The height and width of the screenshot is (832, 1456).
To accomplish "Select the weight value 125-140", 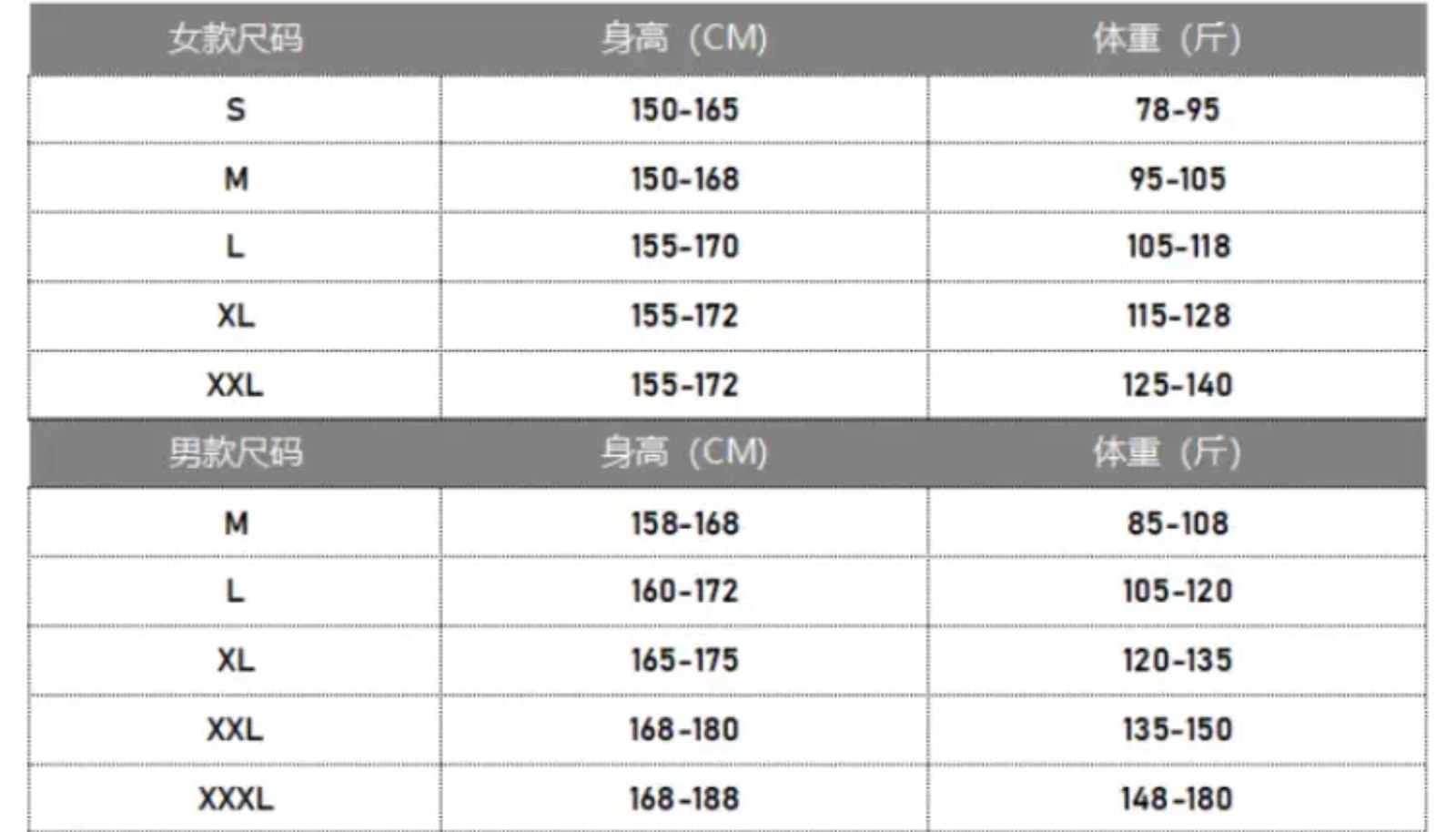I will click(1177, 384).
